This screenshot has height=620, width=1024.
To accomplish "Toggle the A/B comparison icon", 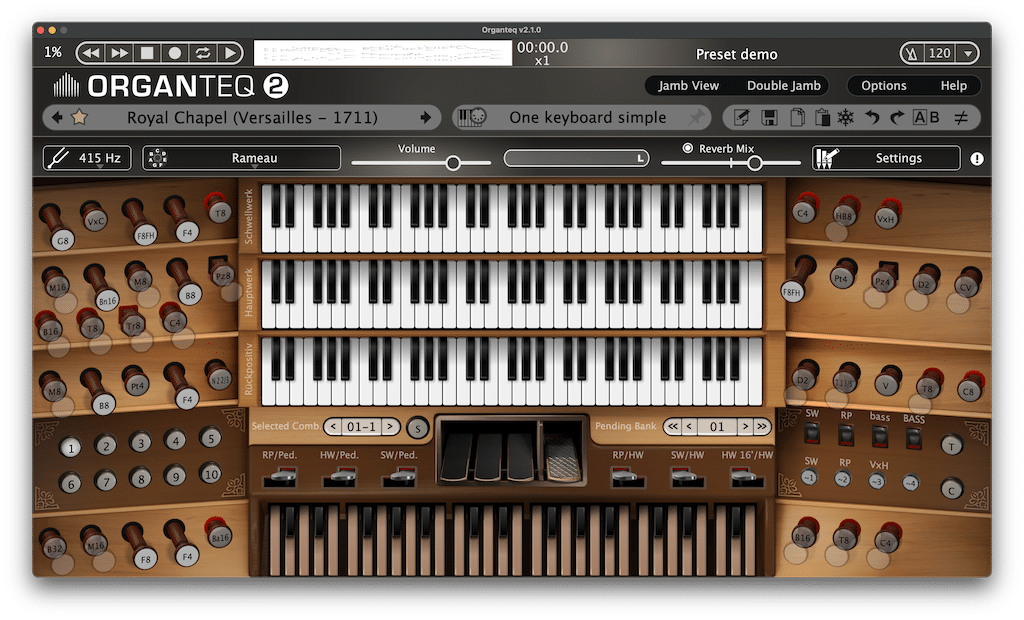I will tap(926, 118).
